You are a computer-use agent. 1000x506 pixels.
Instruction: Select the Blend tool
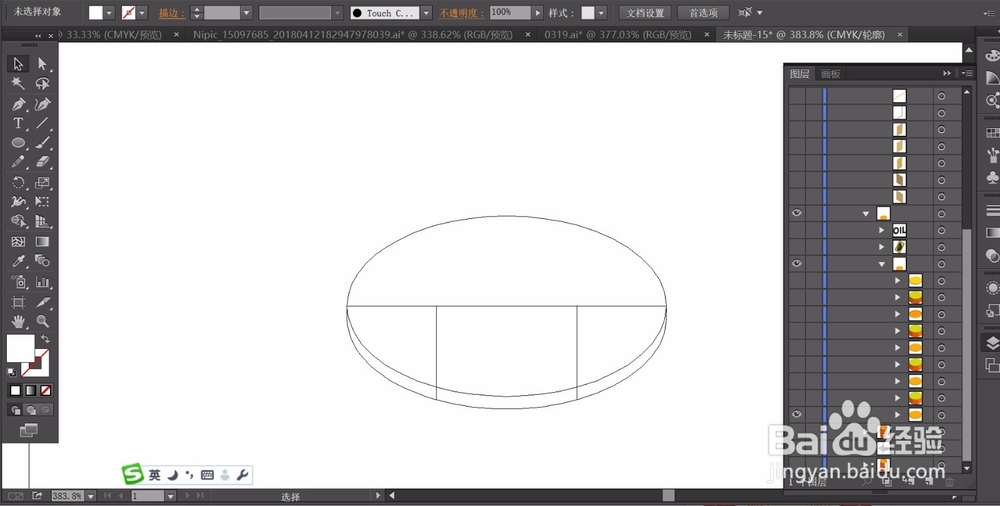[x=42, y=261]
